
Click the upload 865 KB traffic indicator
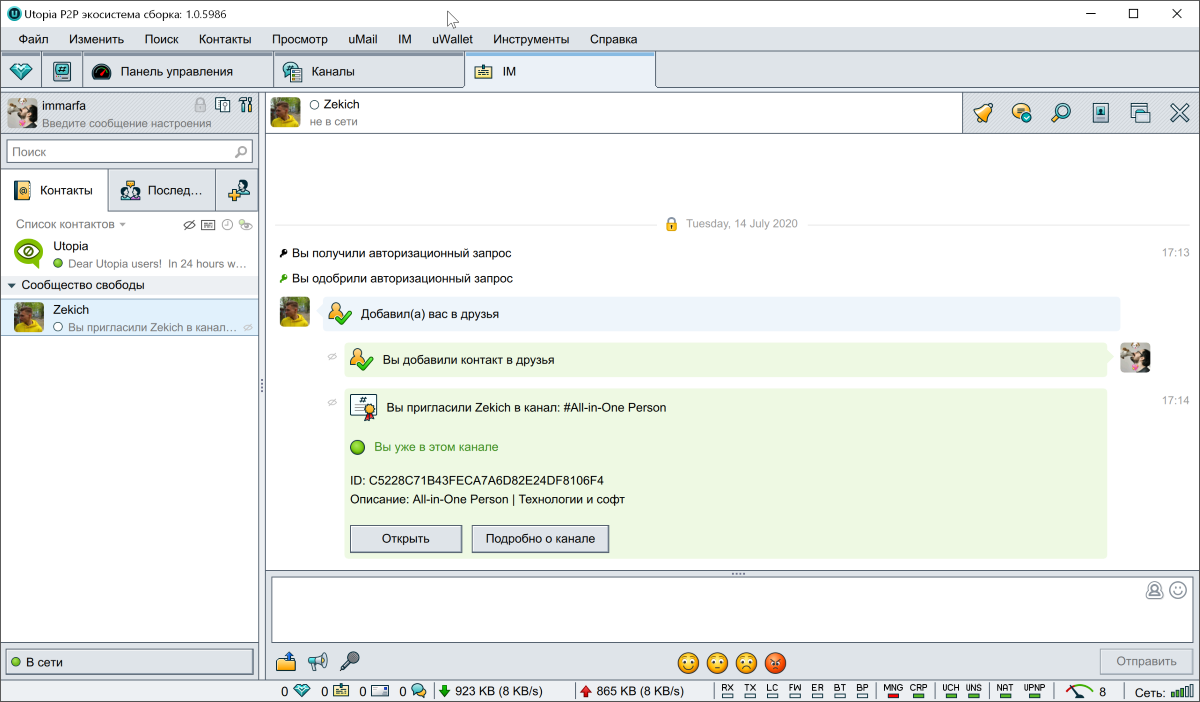(x=632, y=691)
